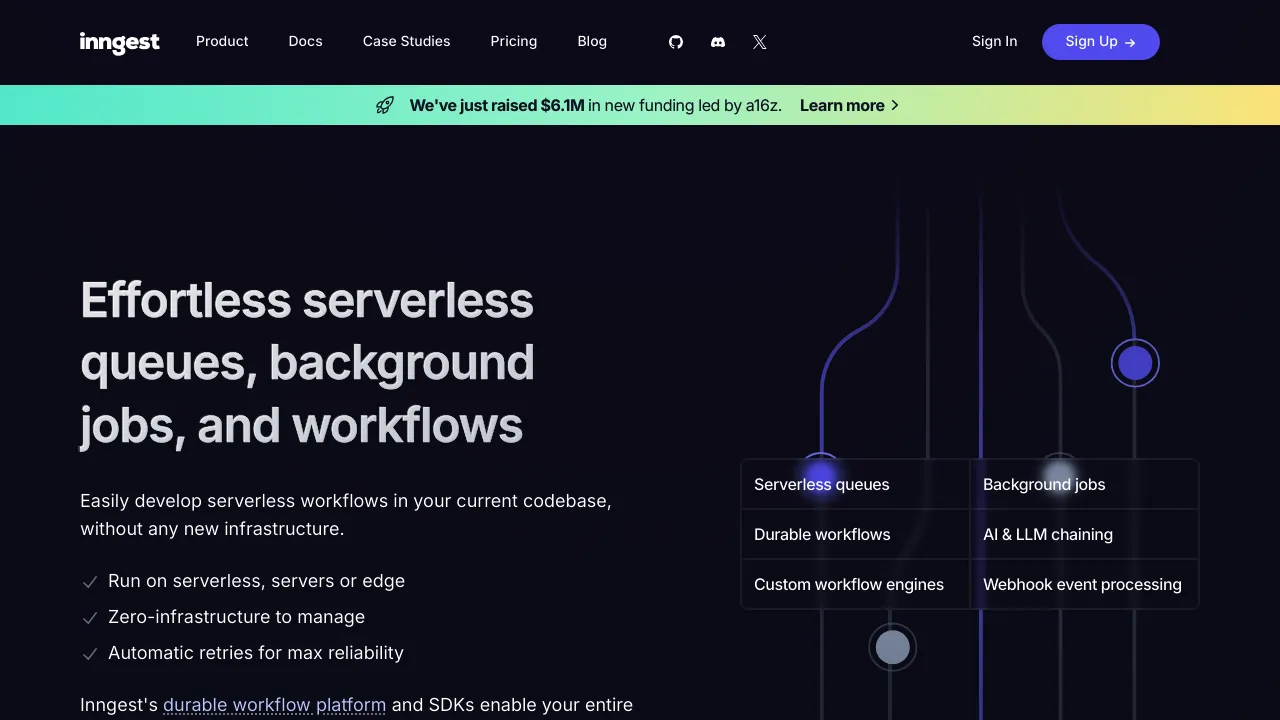Open the Discord community icon

pyautogui.click(x=718, y=42)
